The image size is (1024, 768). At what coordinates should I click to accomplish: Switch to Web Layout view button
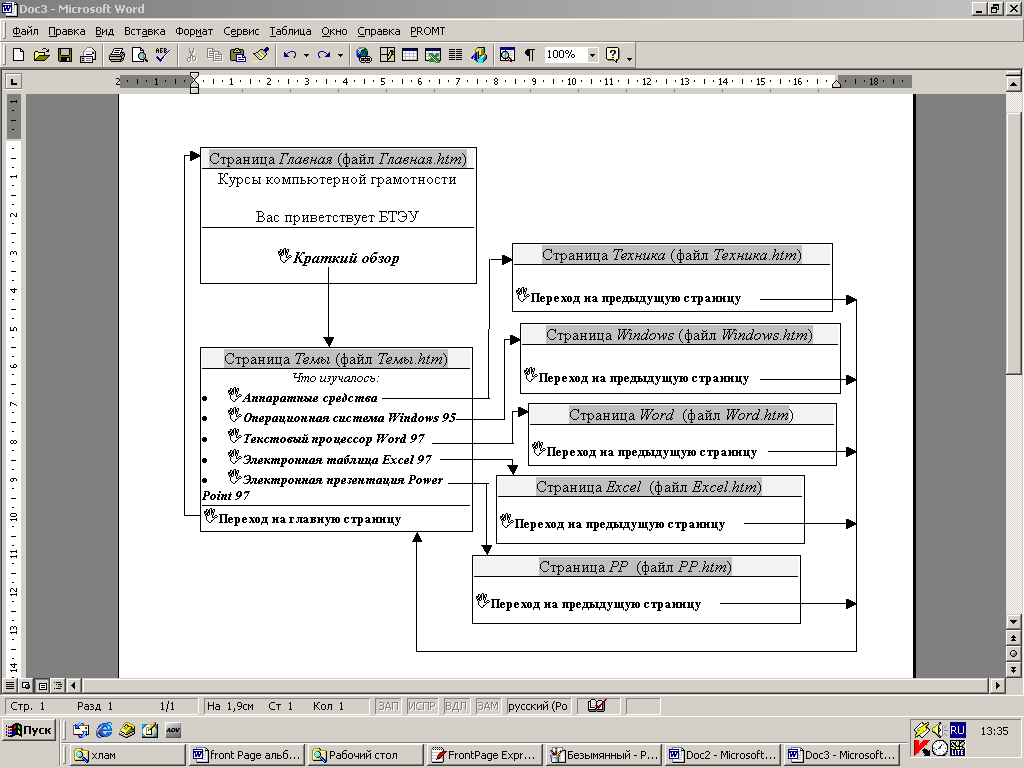(25, 685)
